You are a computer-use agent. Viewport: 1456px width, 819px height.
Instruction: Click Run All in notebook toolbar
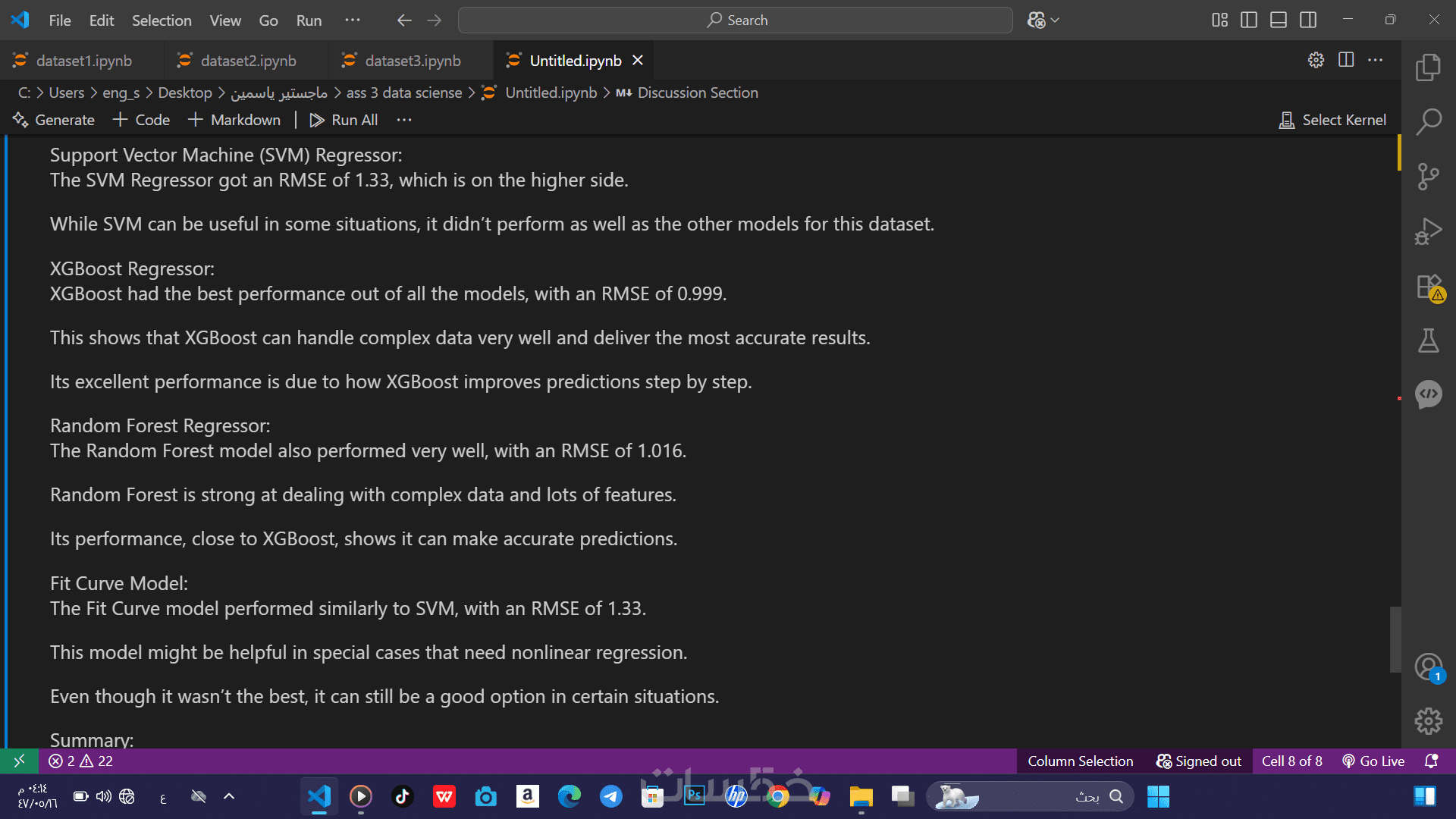pos(344,120)
